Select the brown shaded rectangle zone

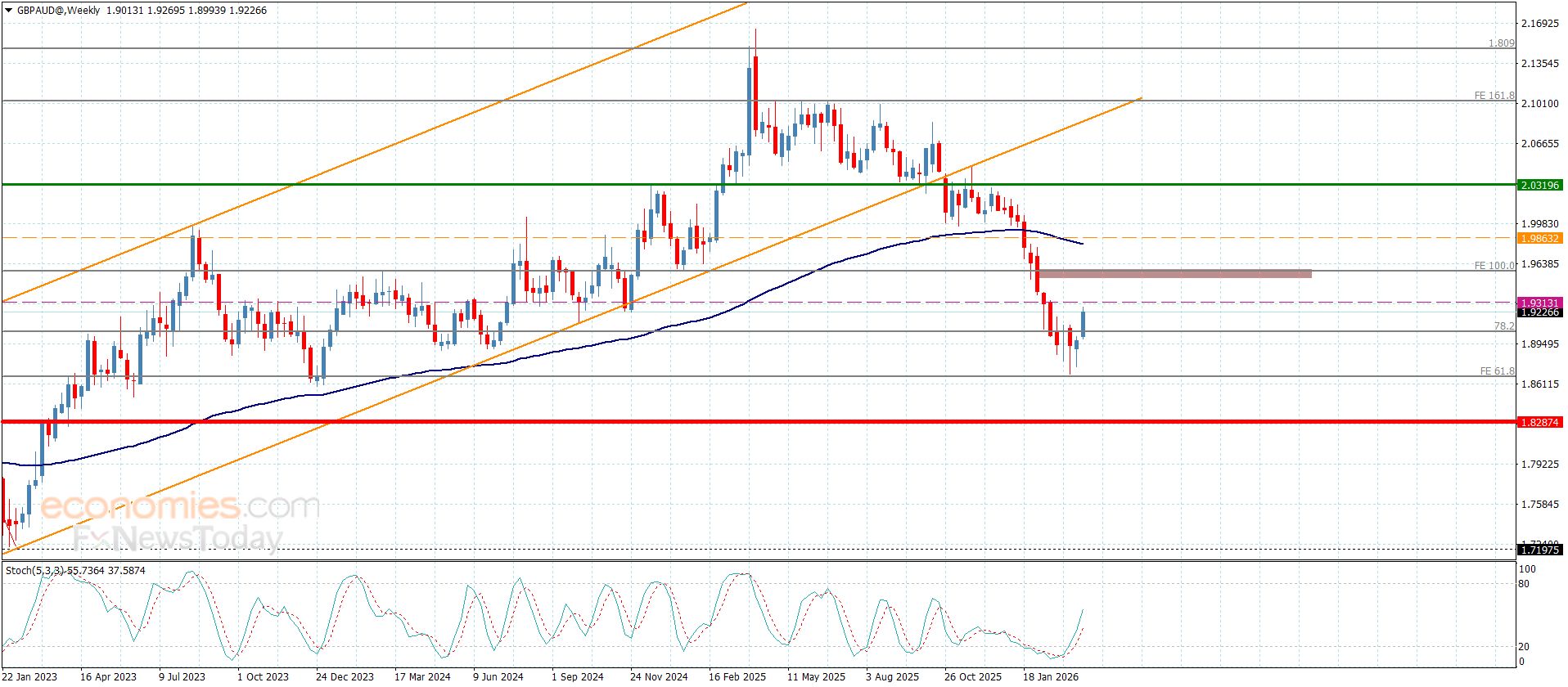point(1174,273)
